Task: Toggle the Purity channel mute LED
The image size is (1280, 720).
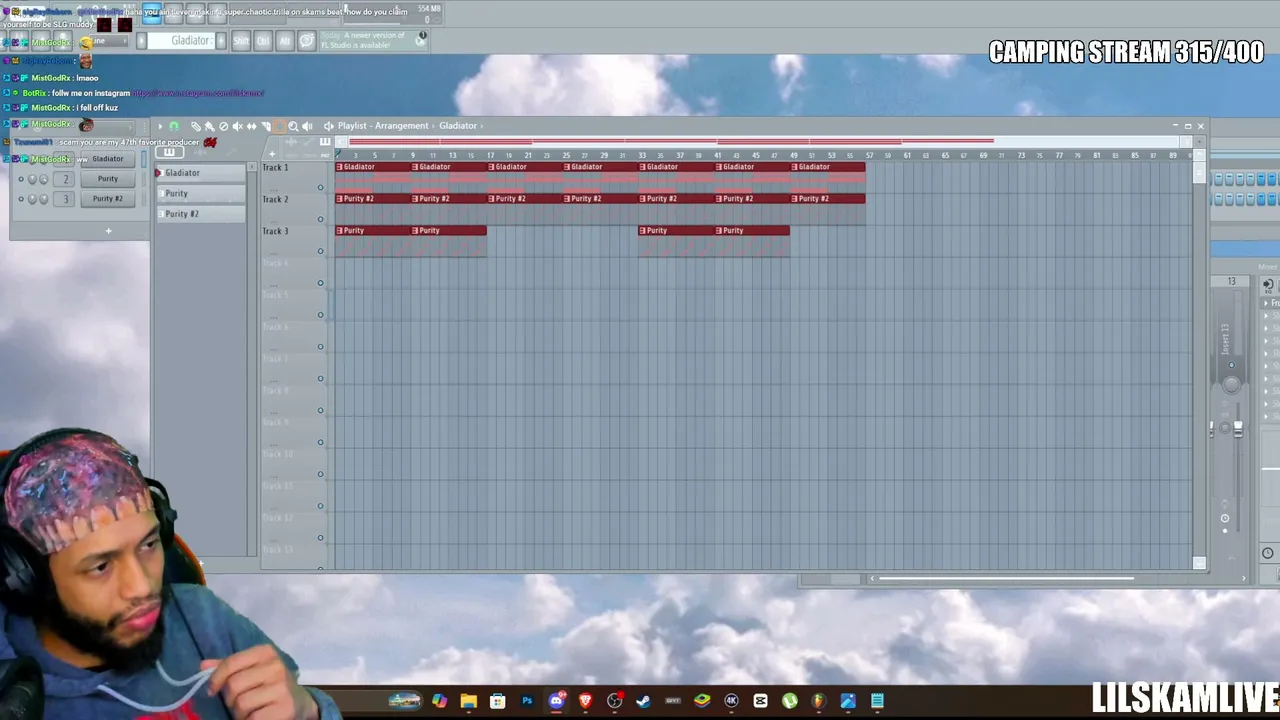Action: [21, 179]
